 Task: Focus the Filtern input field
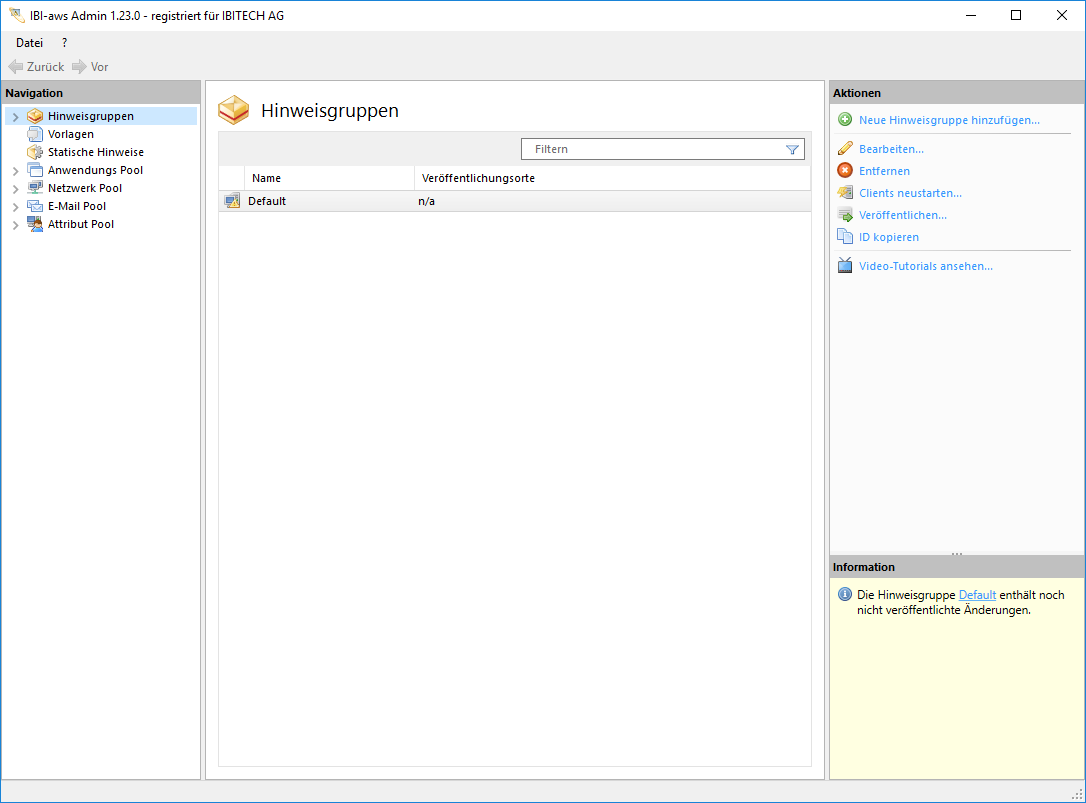(x=655, y=149)
